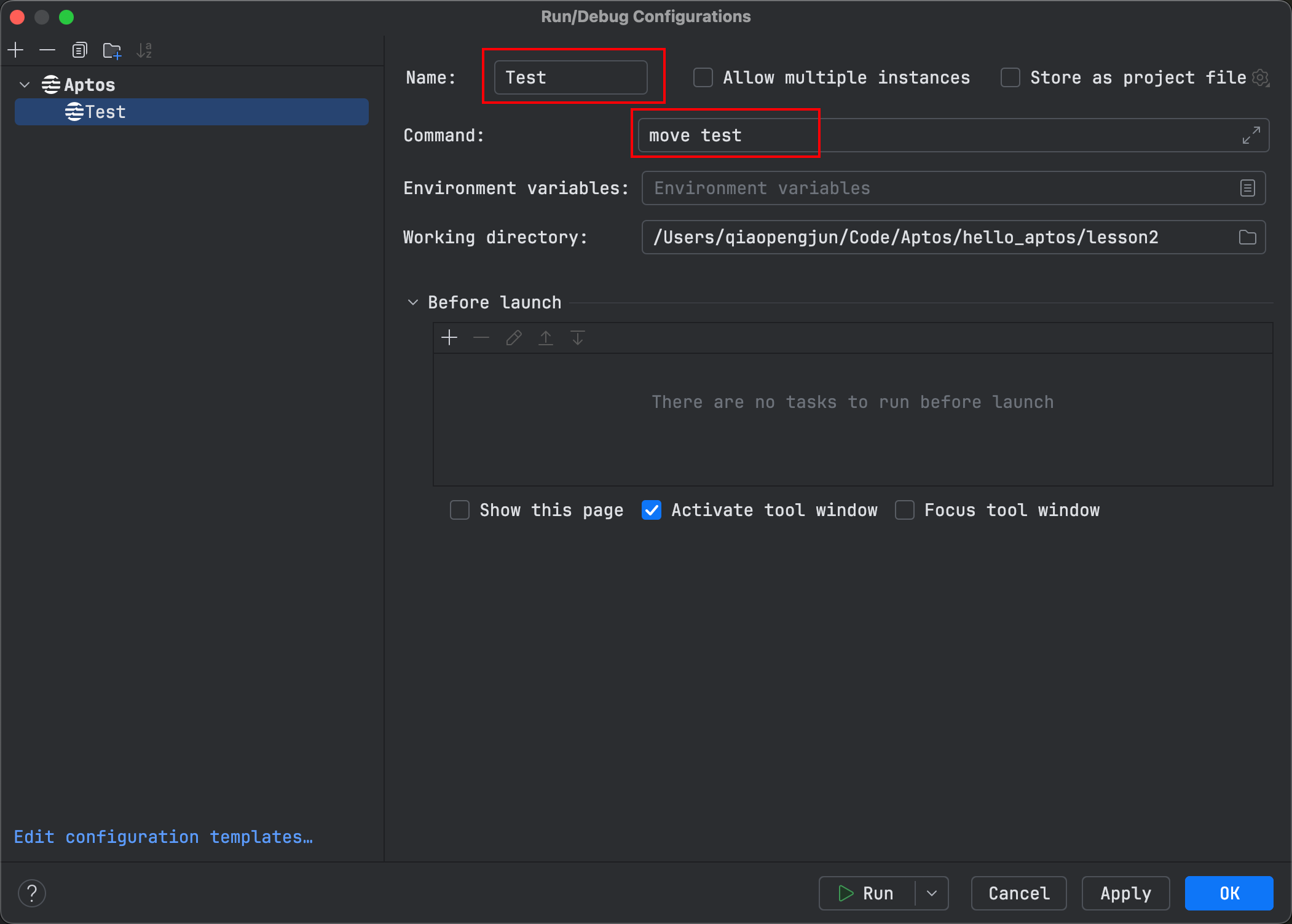
Task: Select the Test configuration in tree
Action: tap(192, 112)
